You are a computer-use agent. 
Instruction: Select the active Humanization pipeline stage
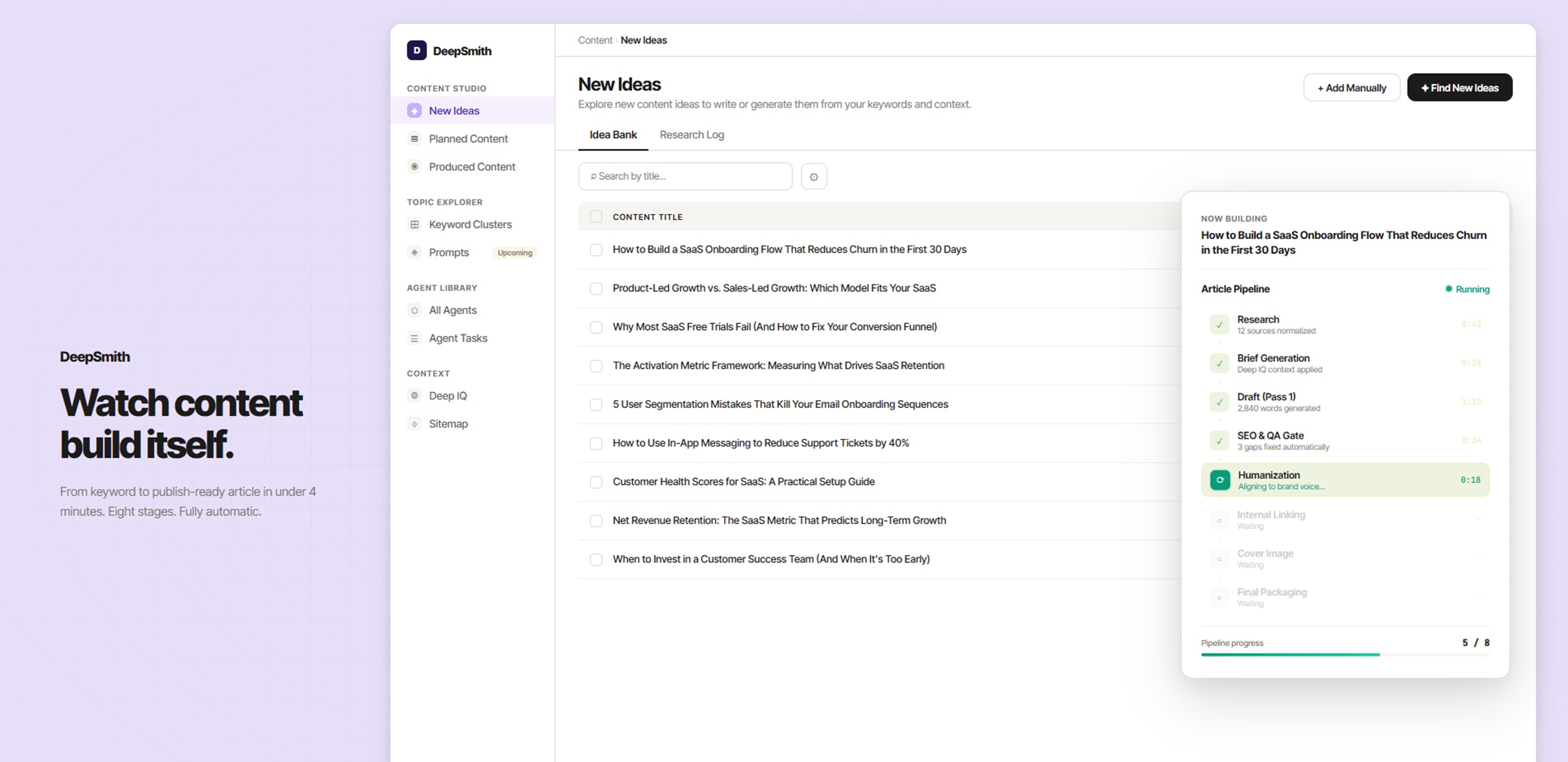pos(1344,480)
